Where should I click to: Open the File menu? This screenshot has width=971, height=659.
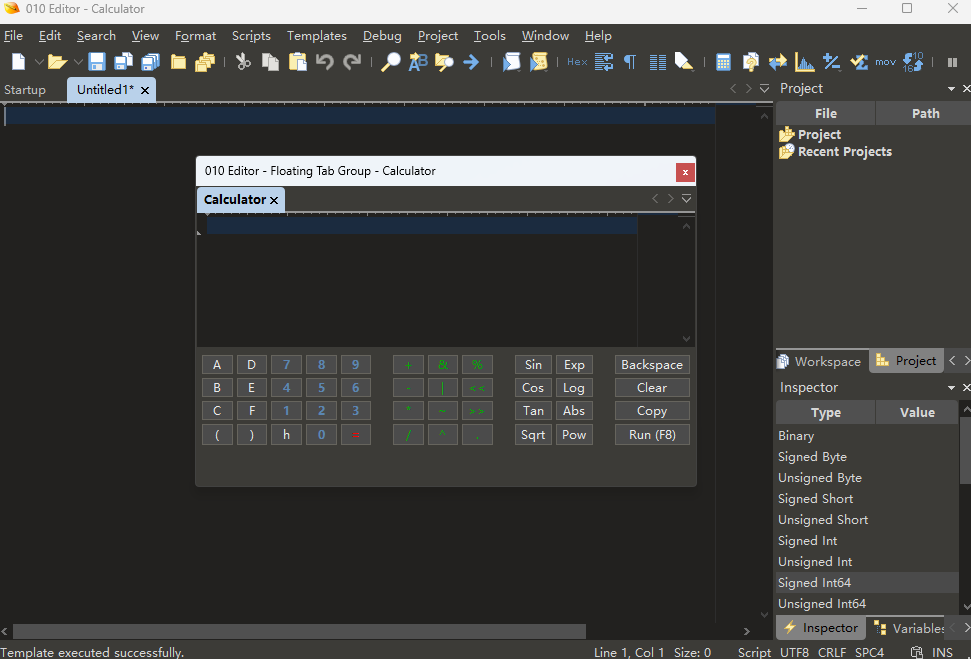pos(13,36)
